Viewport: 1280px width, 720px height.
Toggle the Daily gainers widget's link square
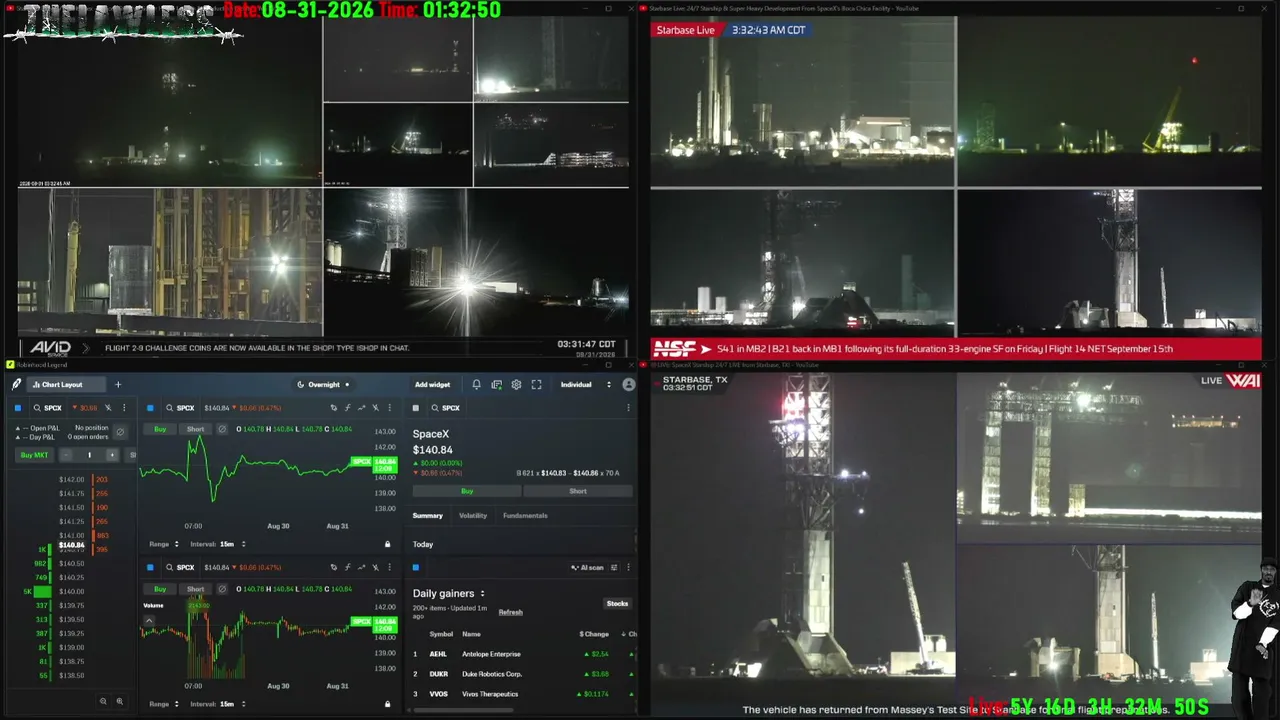pyautogui.click(x=416, y=567)
